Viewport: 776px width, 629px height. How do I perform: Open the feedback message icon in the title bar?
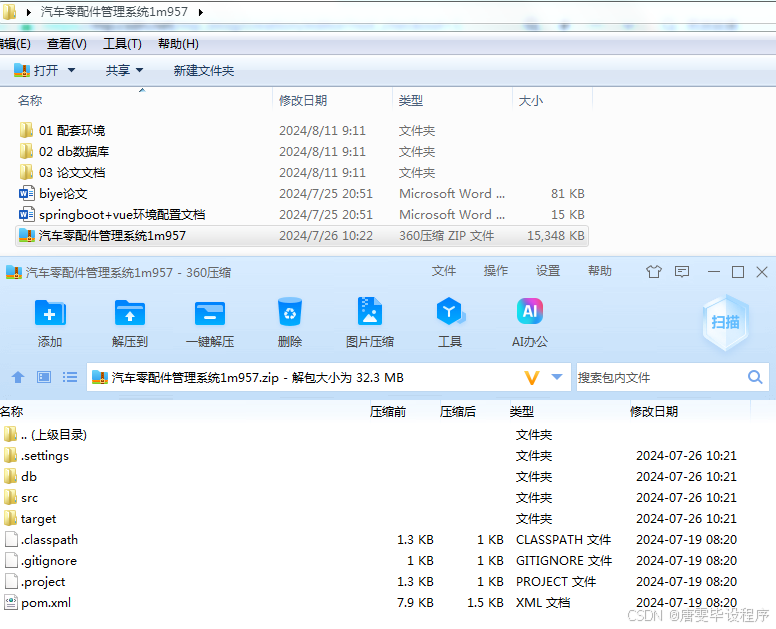[x=682, y=272]
